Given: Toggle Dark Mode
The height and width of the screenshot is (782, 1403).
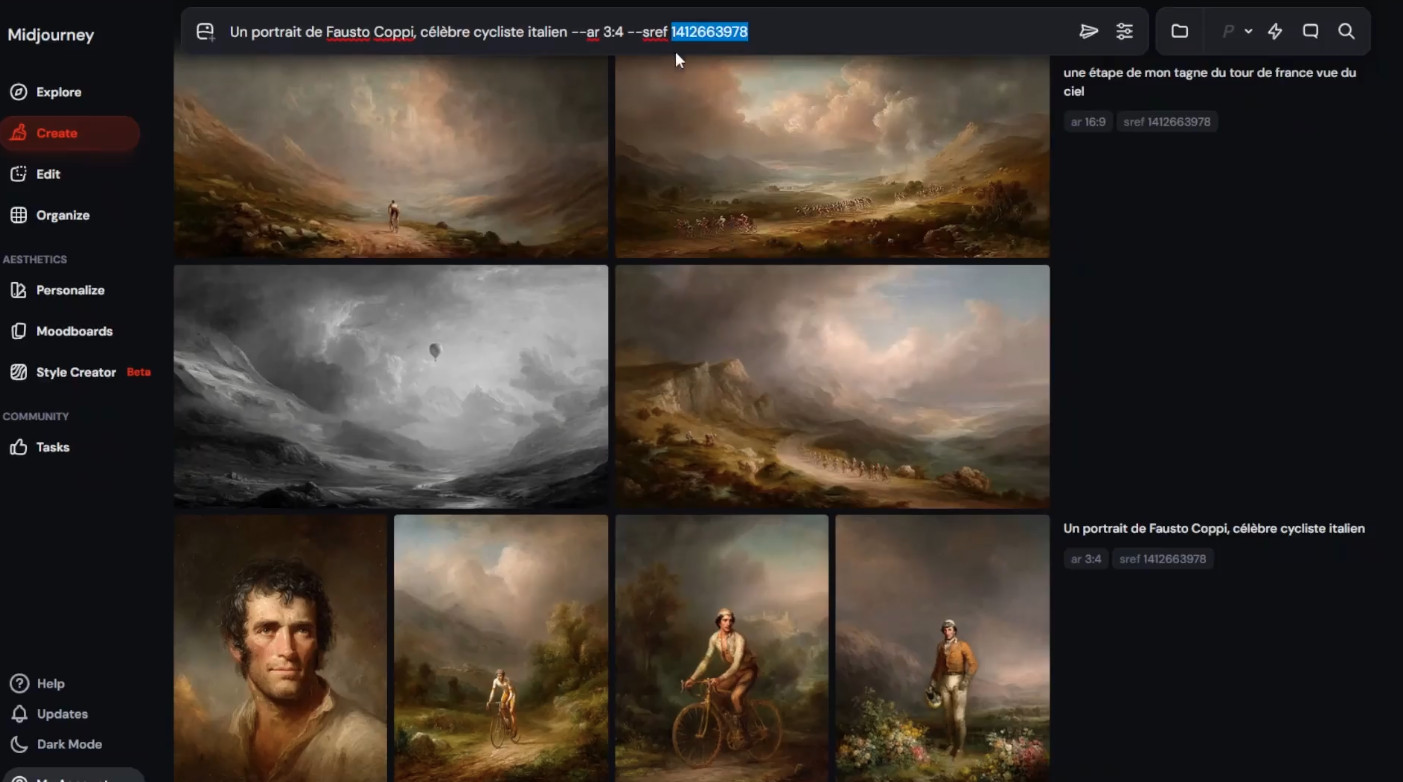Looking at the screenshot, I should (68, 744).
